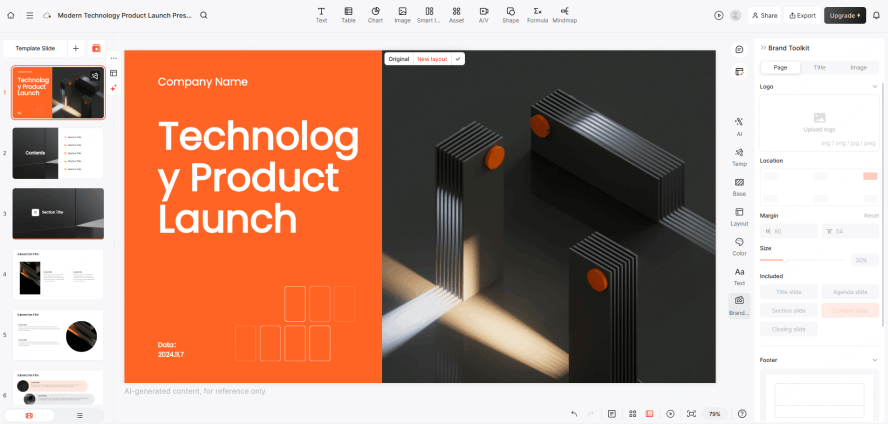Insert a Chart from the toolbar
The image size is (888, 424).
(375, 15)
